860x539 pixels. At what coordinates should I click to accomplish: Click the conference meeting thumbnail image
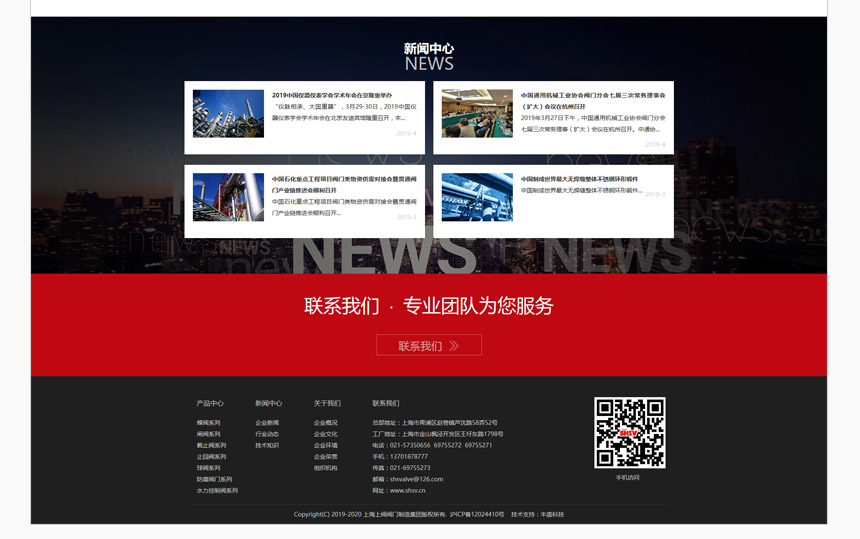point(477,113)
